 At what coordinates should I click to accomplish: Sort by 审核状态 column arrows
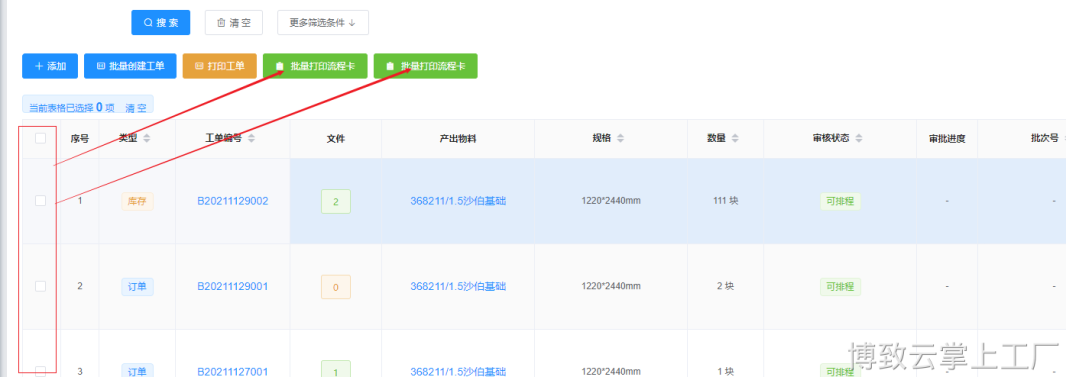pos(859,139)
